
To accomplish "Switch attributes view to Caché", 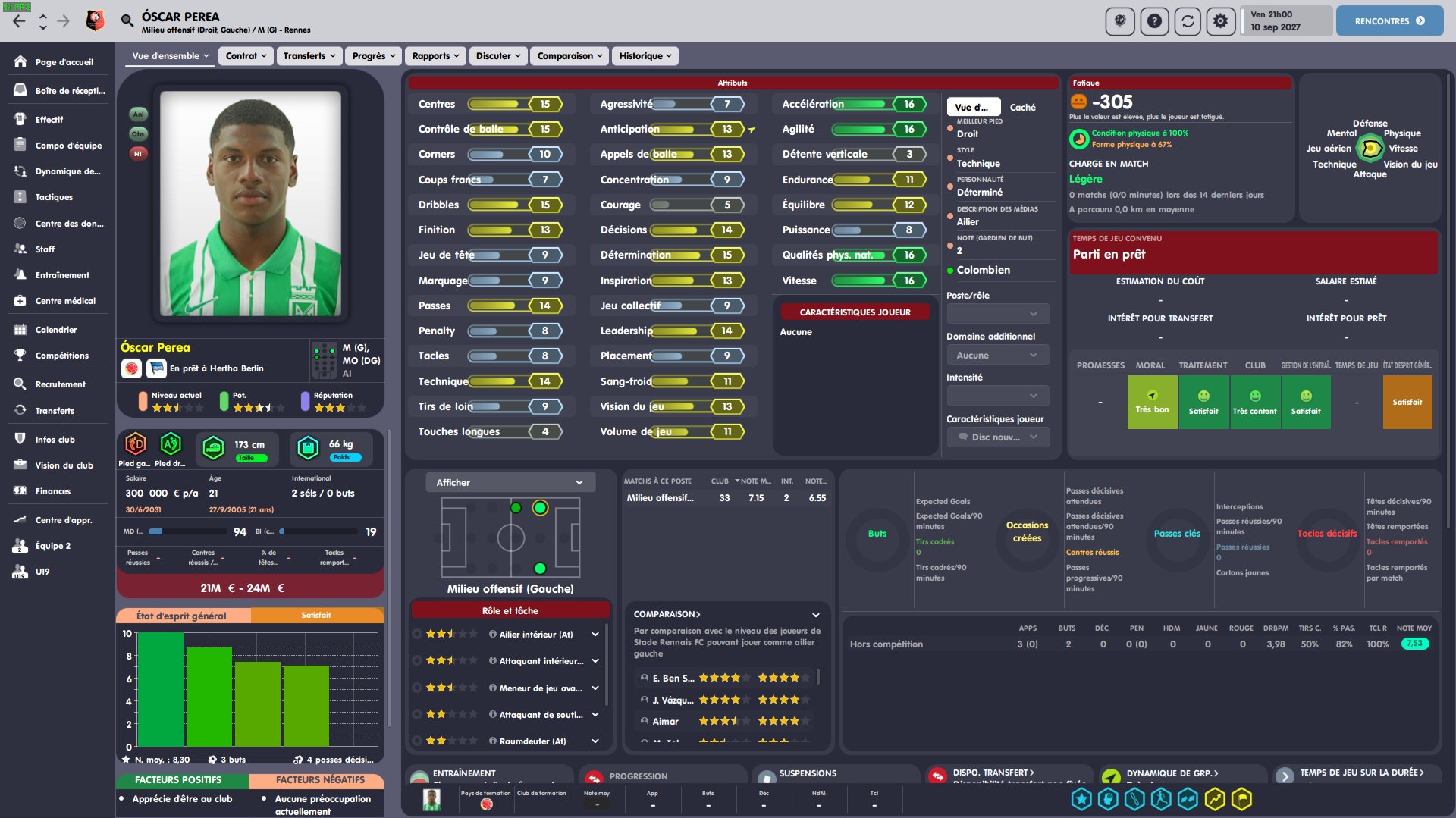I will (x=1022, y=107).
